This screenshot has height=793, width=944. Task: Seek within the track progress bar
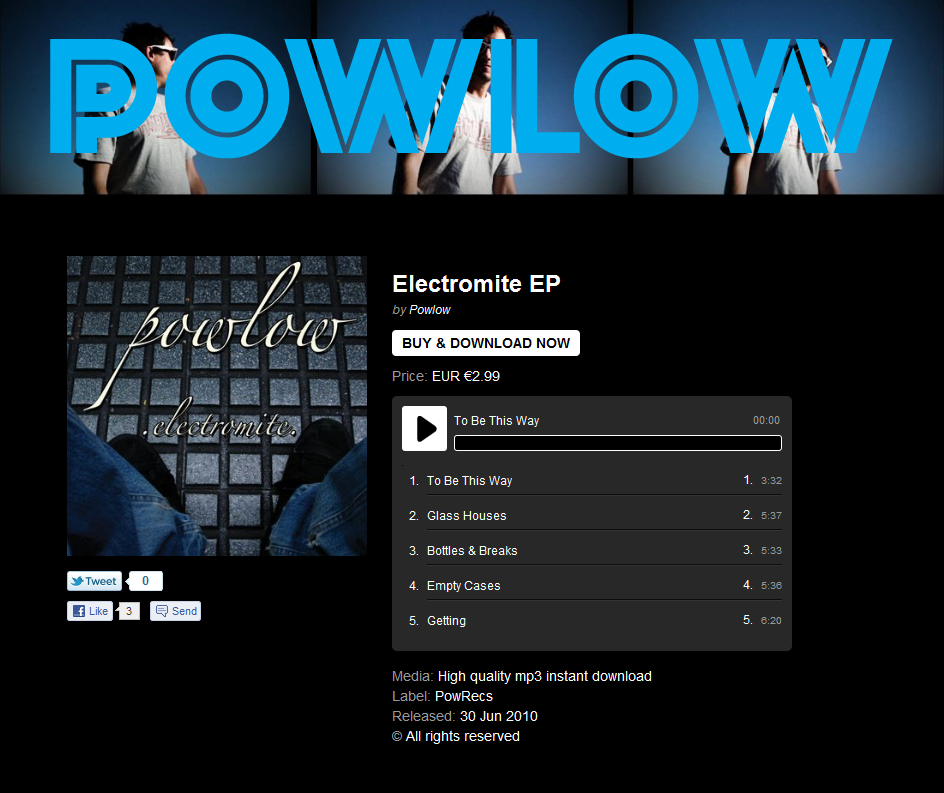618,443
